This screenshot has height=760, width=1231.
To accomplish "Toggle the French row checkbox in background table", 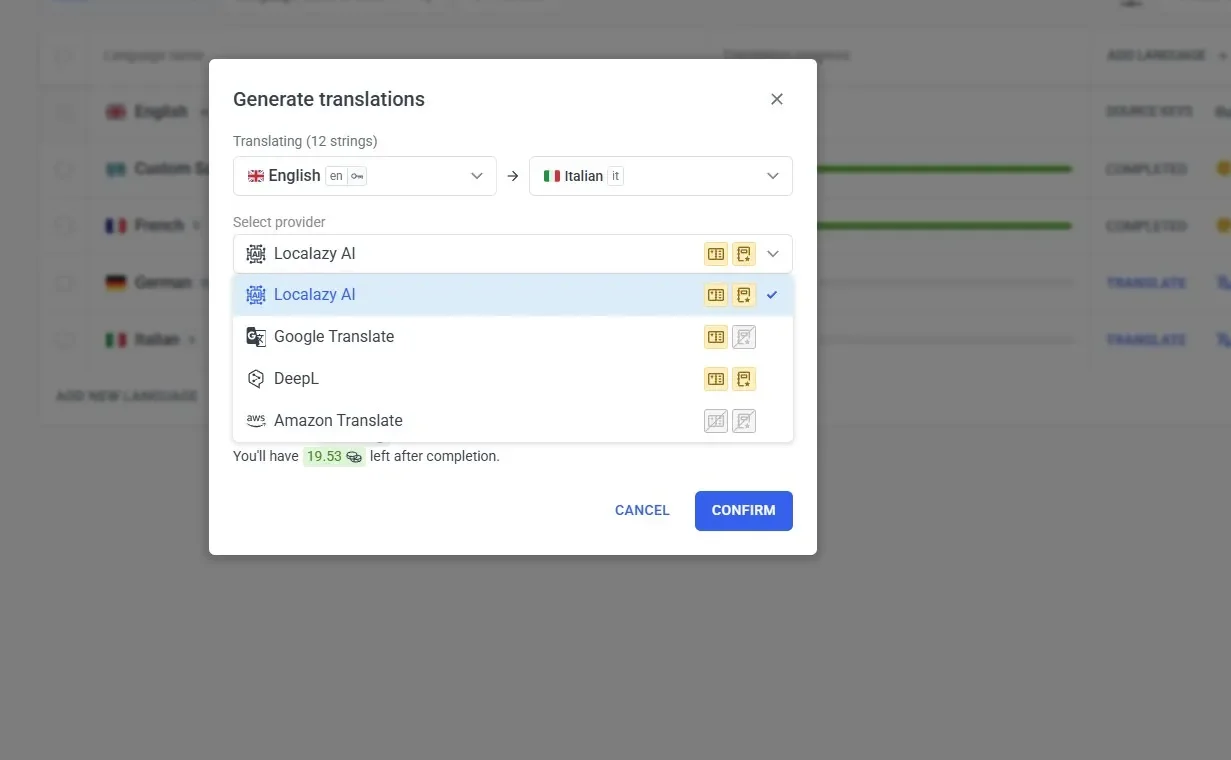I will click(x=64, y=226).
